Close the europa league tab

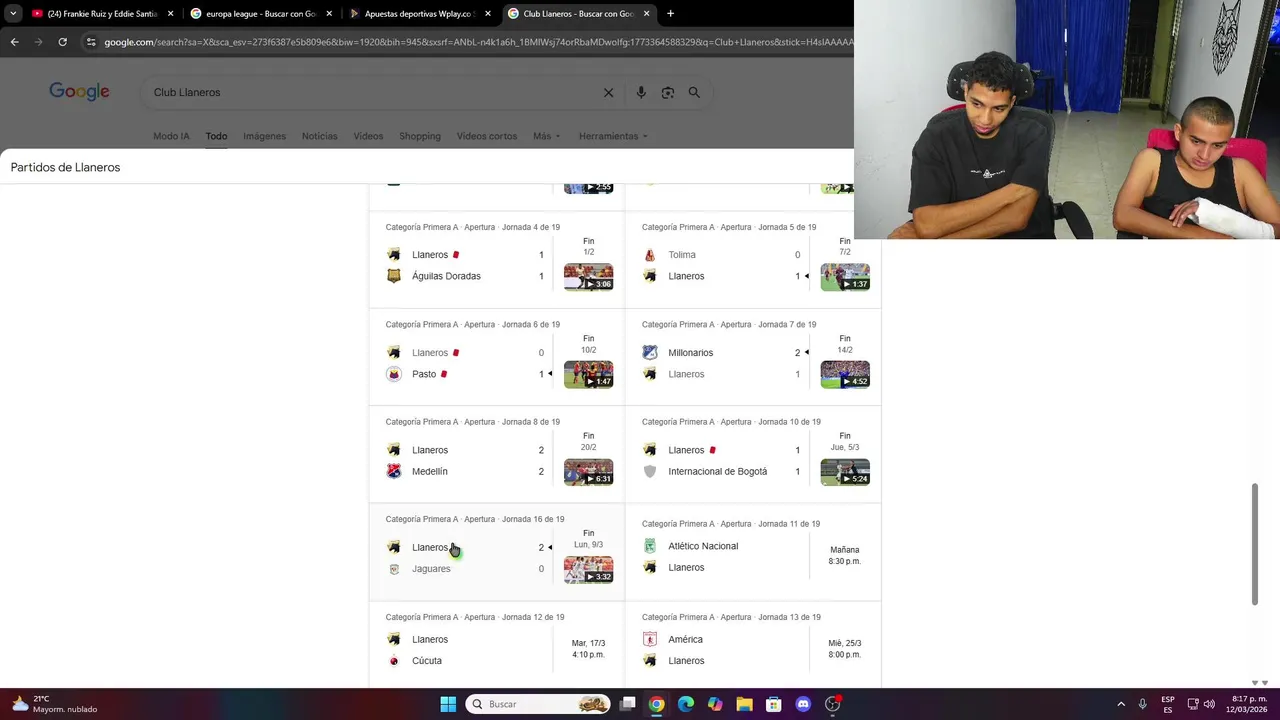pos(329,14)
